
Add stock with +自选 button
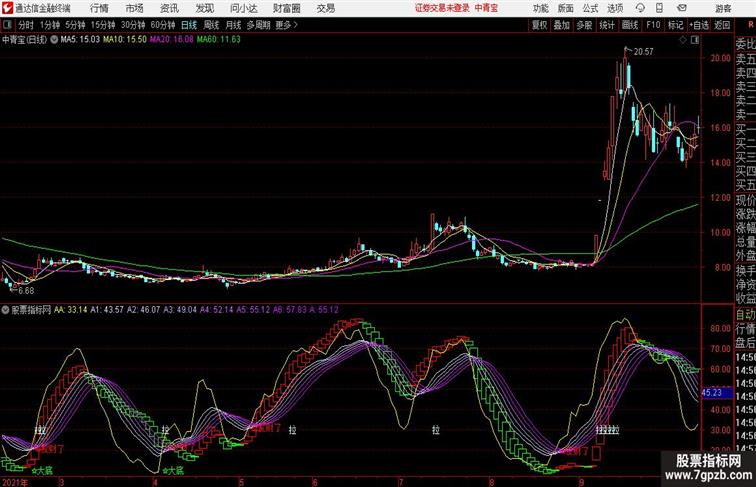699,25
